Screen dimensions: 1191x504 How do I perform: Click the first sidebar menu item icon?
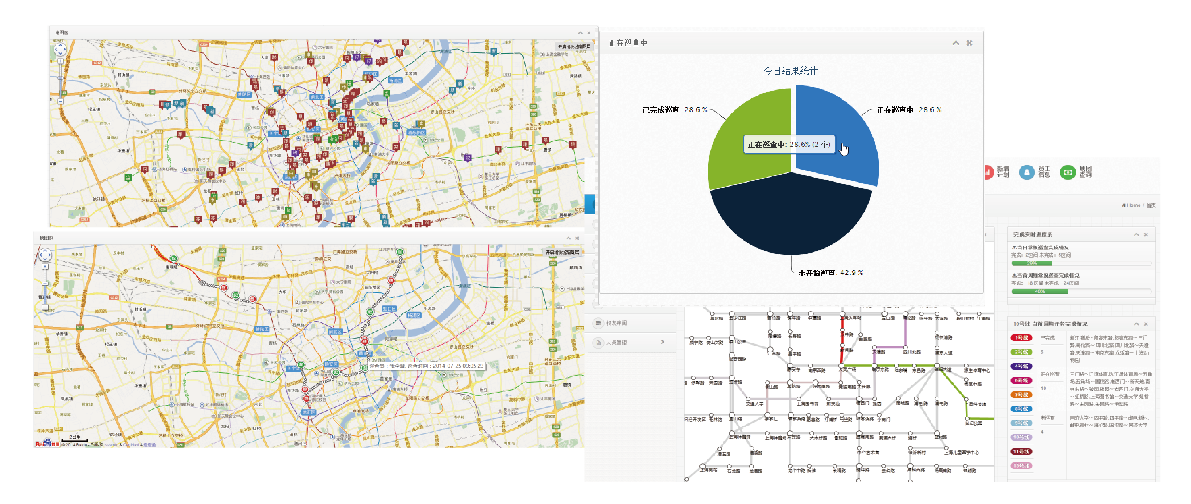click(x=599, y=323)
